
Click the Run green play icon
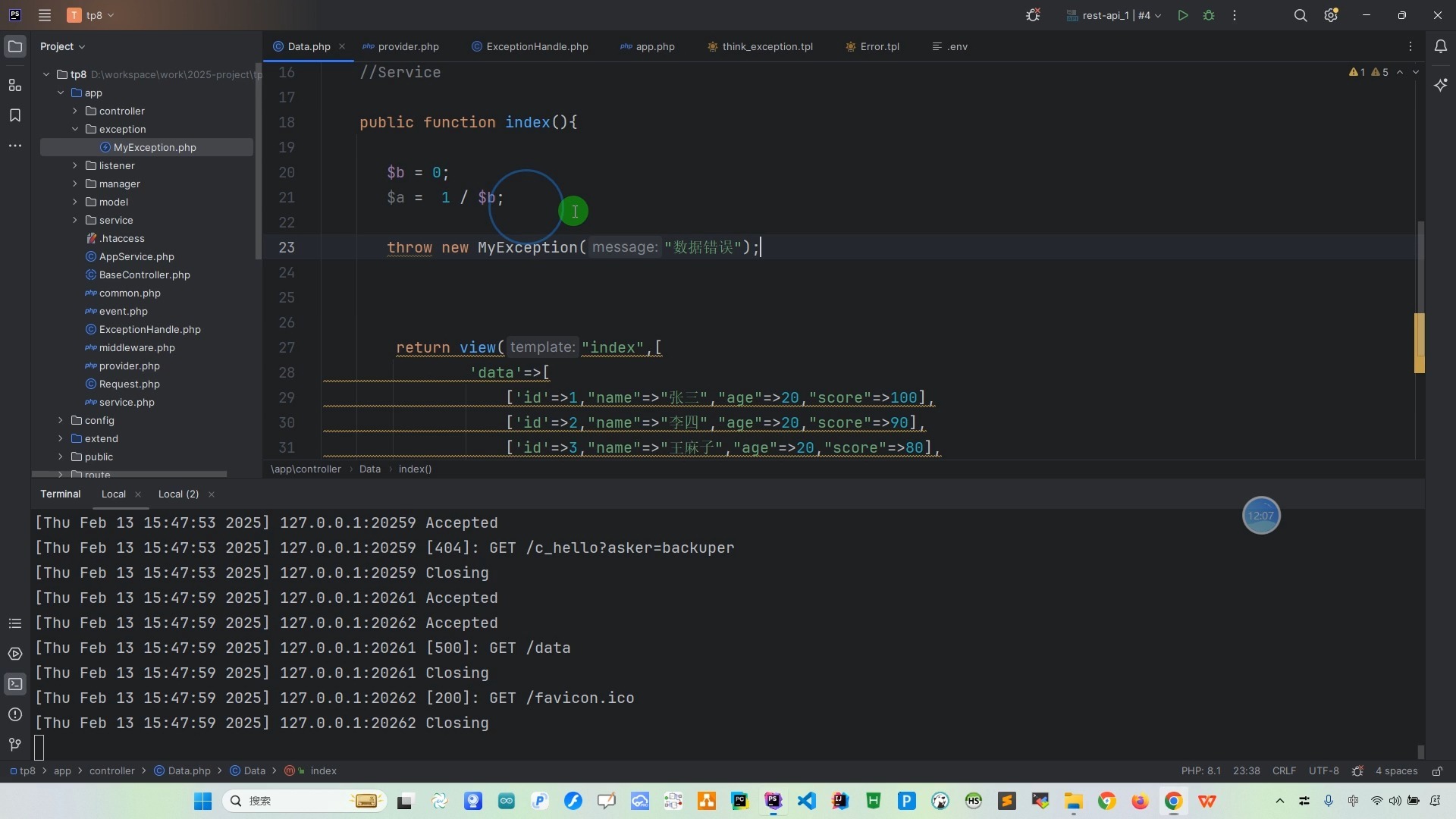(x=1183, y=15)
